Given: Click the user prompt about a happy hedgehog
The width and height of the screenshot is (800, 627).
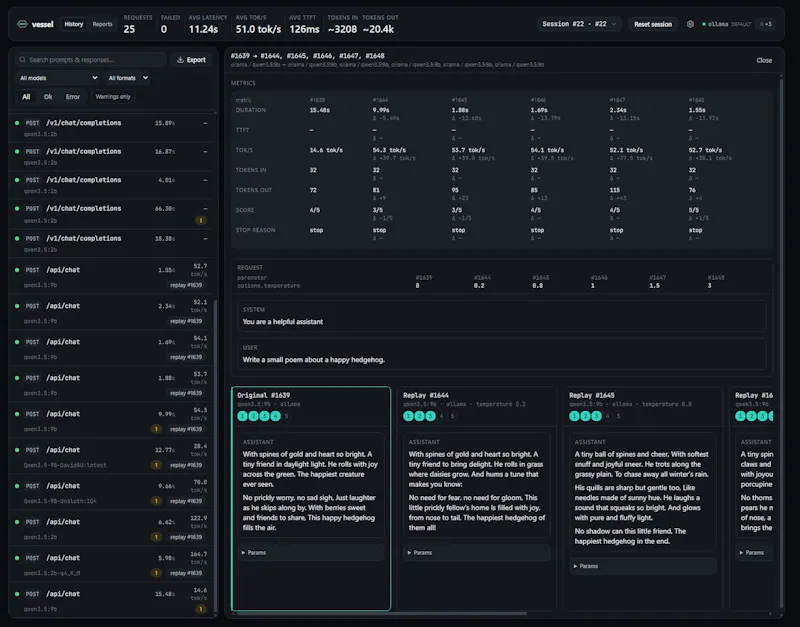Looking at the screenshot, I should coord(313,360).
